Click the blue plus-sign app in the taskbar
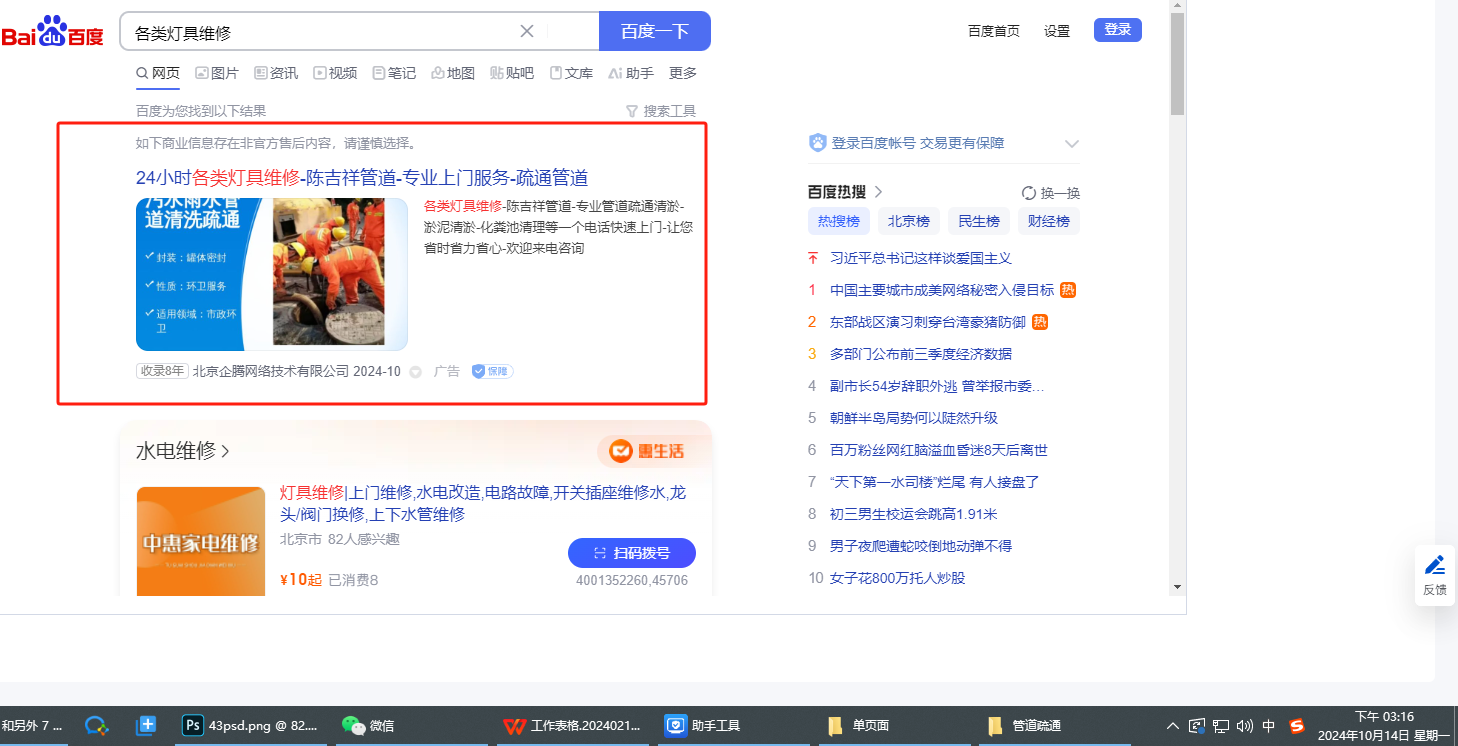This screenshot has height=746, width=1458. coord(147,726)
